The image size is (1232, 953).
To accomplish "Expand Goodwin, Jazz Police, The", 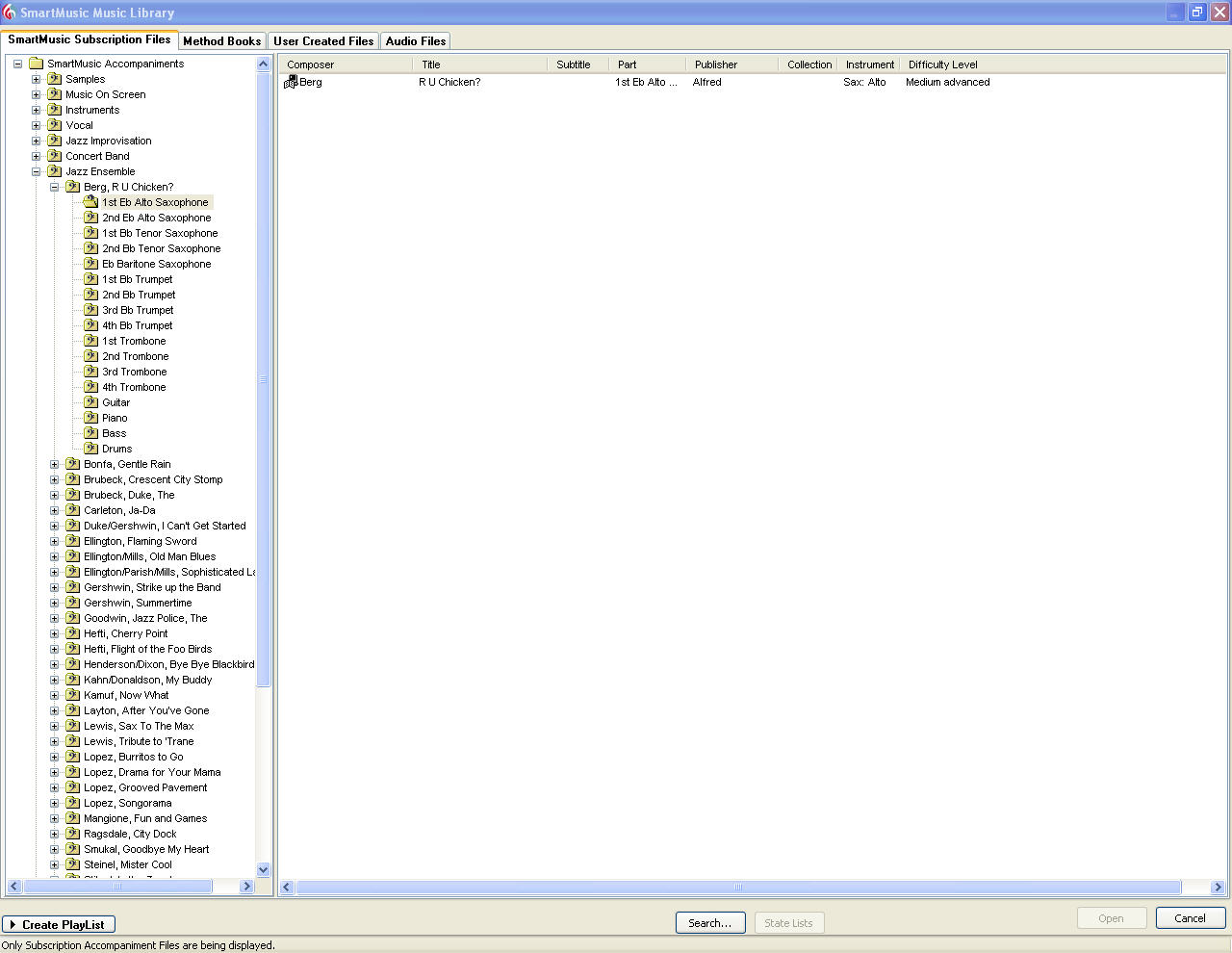I will point(55,618).
